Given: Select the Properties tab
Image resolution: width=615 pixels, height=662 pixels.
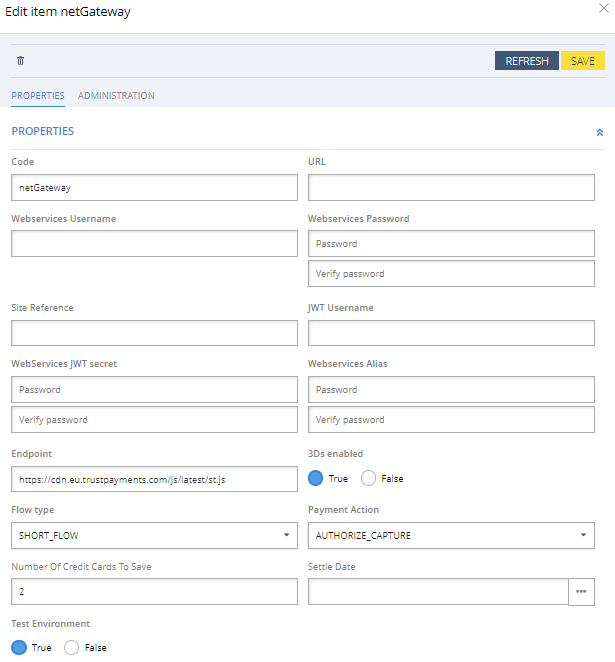Looking at the screenshot, I should coord(38,96).
